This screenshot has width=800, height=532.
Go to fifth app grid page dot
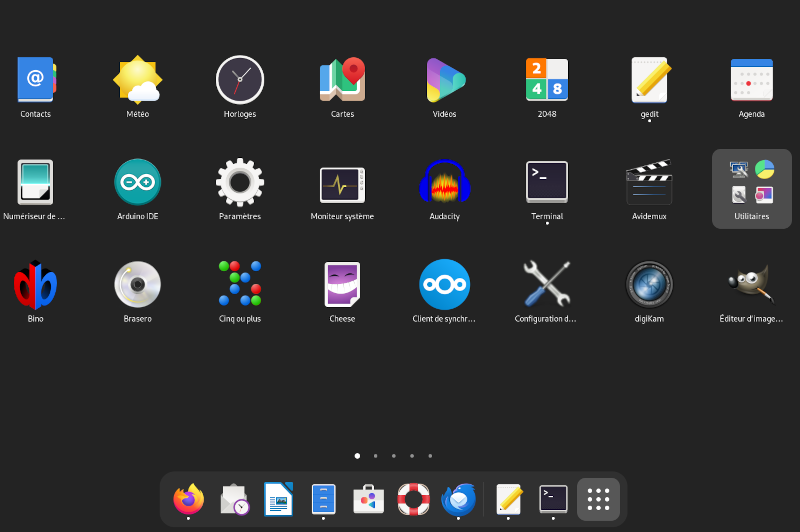coord(430,456)
